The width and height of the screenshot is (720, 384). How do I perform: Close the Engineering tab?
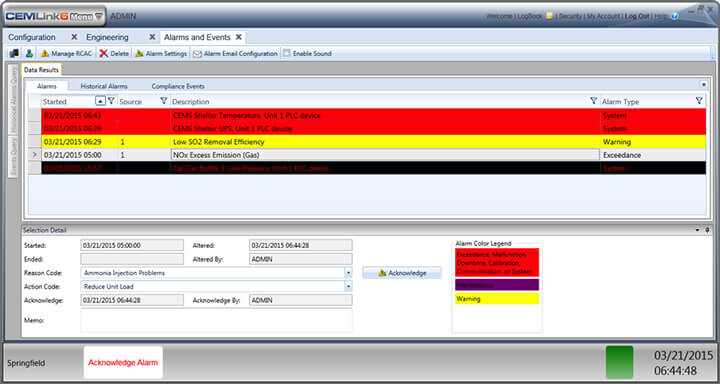coord(152,37)
